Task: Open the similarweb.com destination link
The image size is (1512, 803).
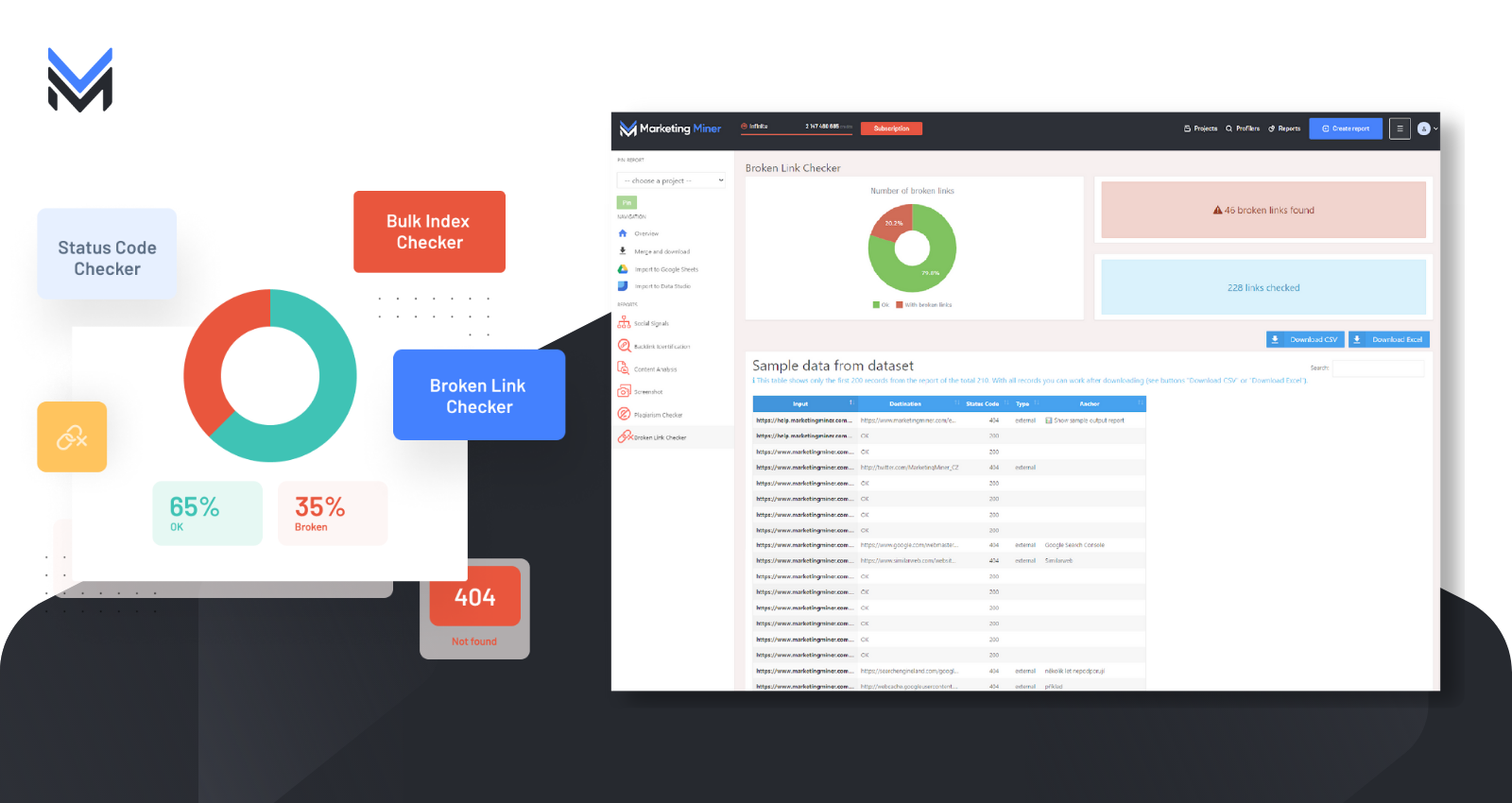Action: (907, 560)
